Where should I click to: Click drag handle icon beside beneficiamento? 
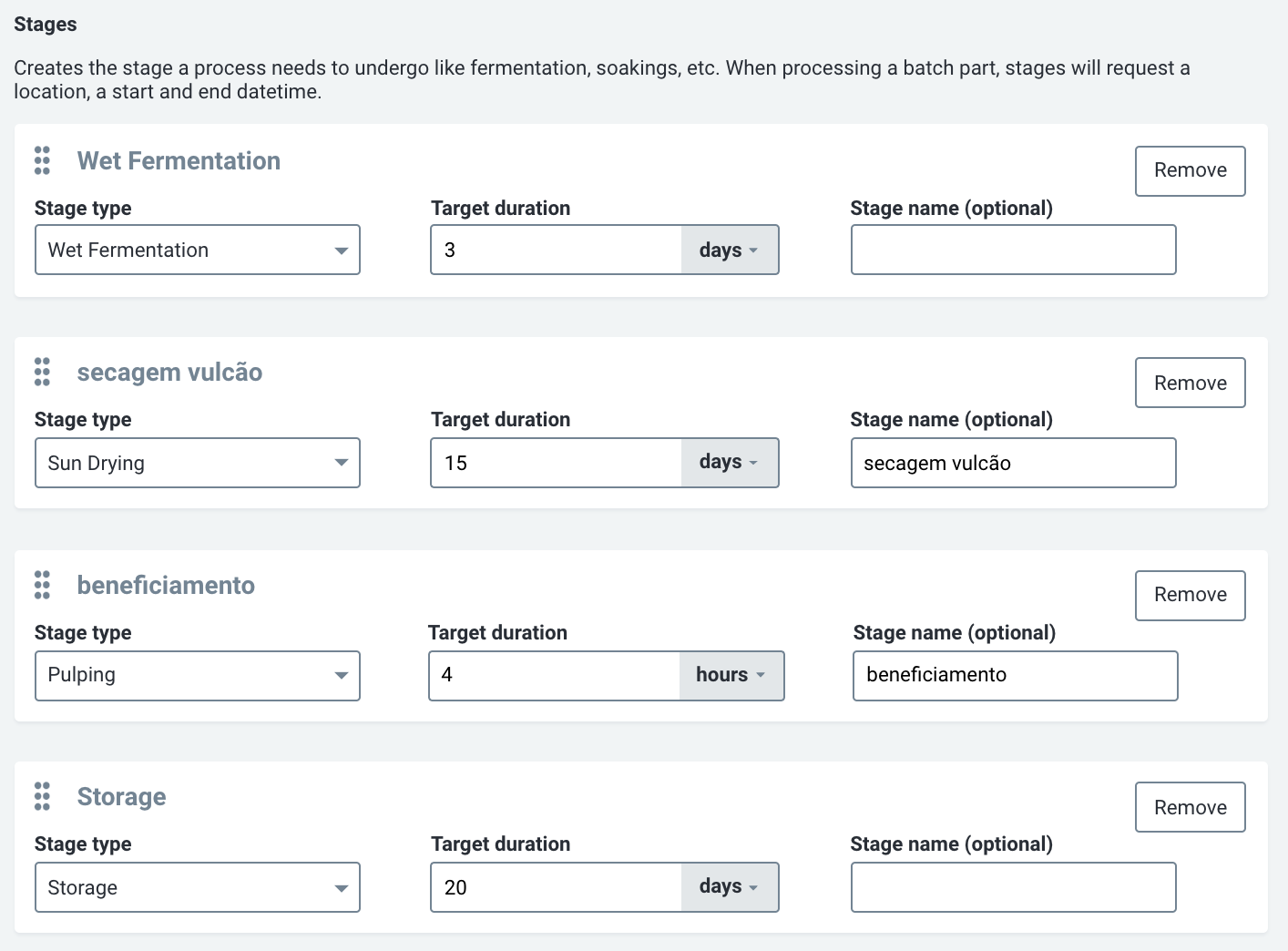[x=42, y=585]
